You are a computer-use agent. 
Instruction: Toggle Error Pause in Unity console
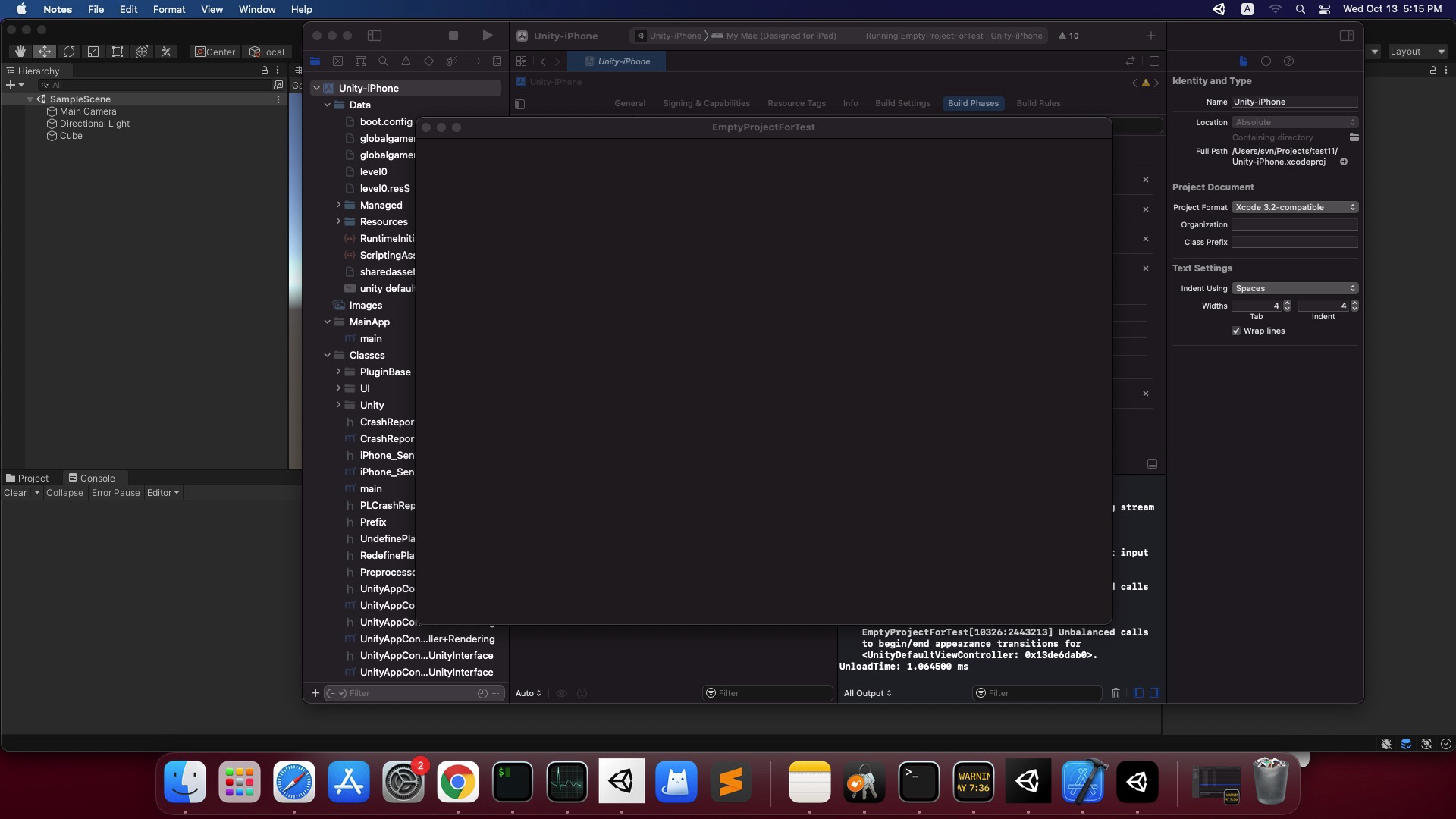pyautogui.click(x=116, y=493)
